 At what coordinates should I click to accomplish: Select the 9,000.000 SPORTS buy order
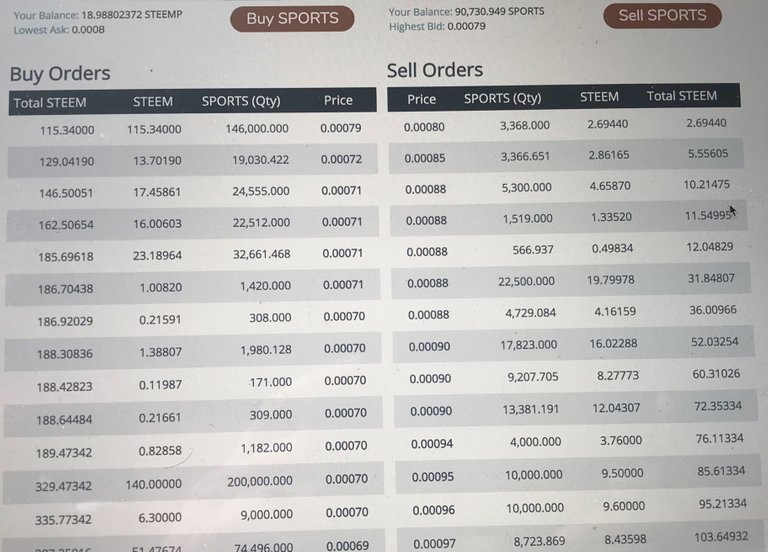tap(193, 516)
